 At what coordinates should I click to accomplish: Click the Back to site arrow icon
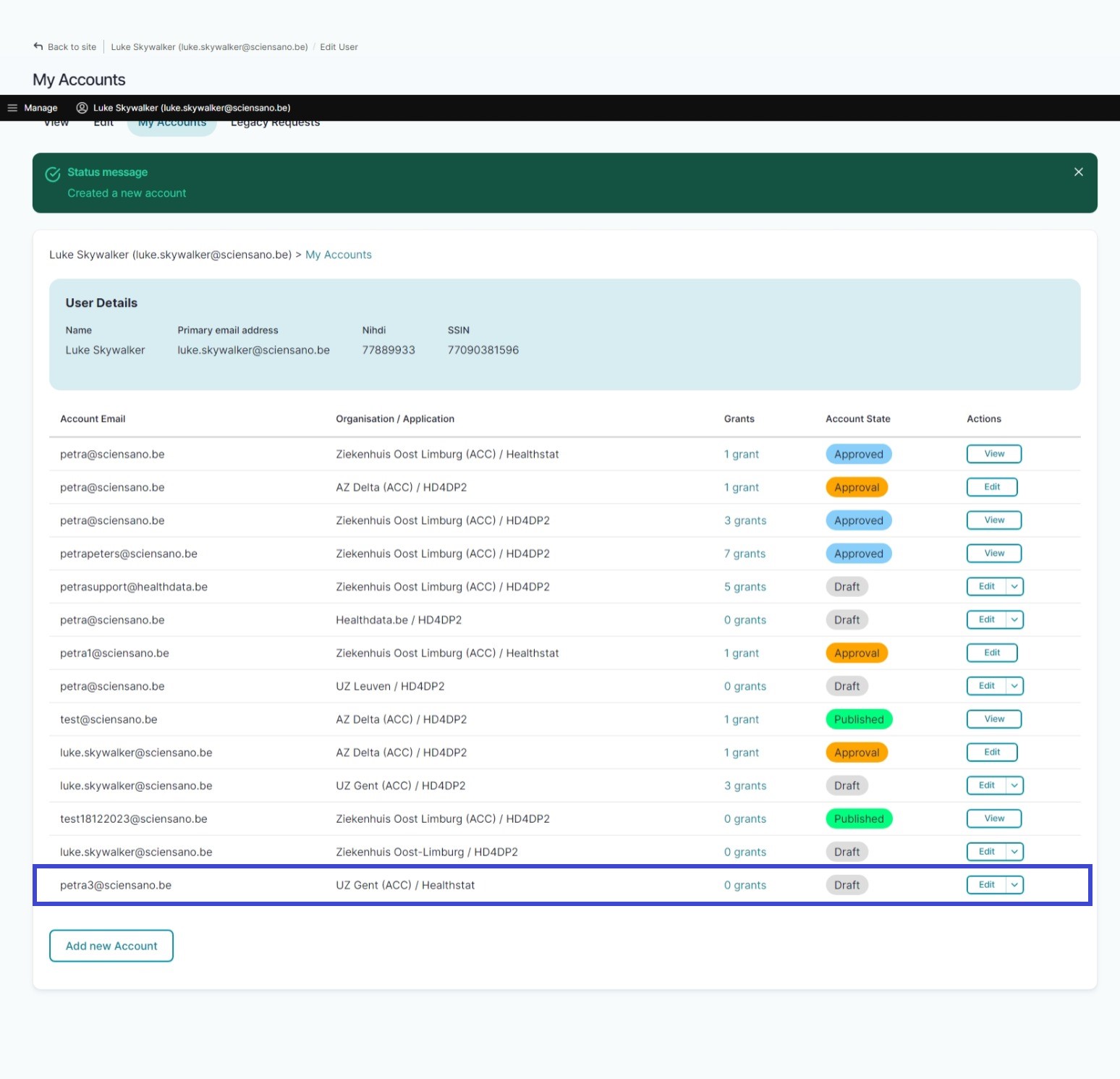tap(38, 46)
